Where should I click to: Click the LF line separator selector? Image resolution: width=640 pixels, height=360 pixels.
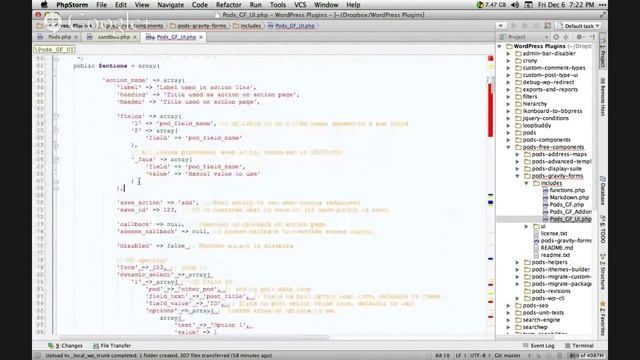(460, 356)
